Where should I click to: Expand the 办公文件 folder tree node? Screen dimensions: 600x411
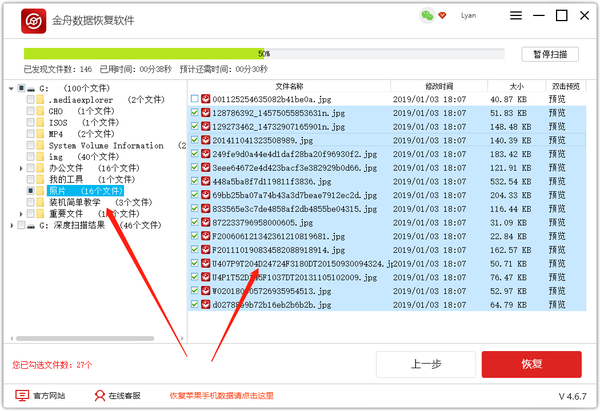(20, 168)
